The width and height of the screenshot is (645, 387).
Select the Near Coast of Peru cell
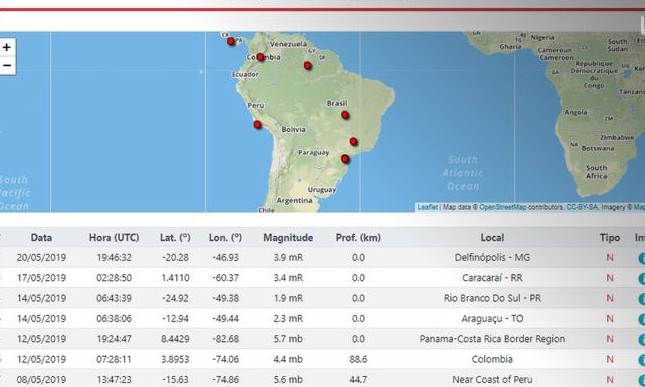pyautogui.click(x=492, y=380)
